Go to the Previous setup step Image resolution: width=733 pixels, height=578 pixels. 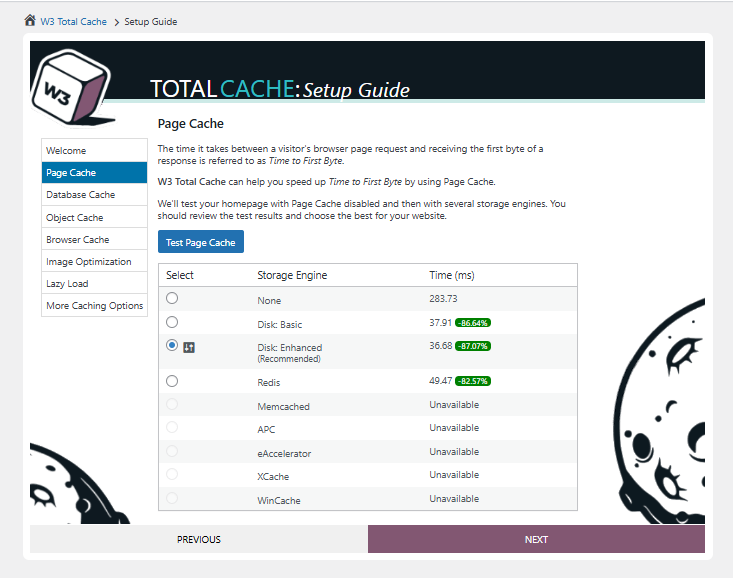(199, 539)
